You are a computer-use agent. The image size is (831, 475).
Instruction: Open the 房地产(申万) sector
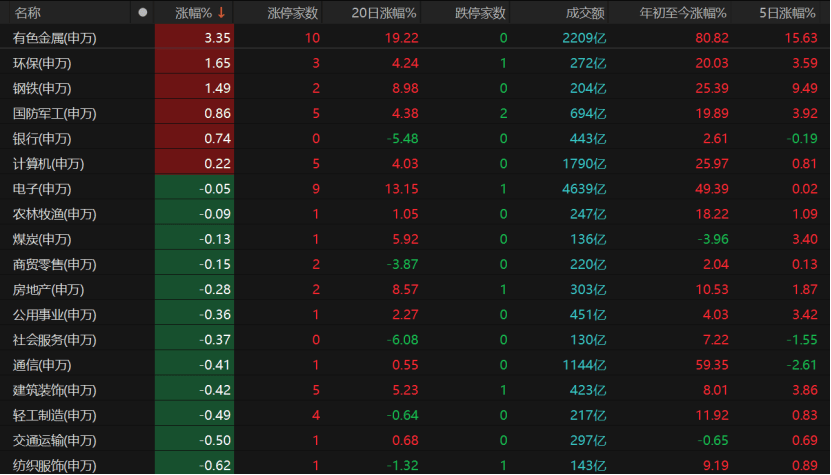[x=50, y=289]
